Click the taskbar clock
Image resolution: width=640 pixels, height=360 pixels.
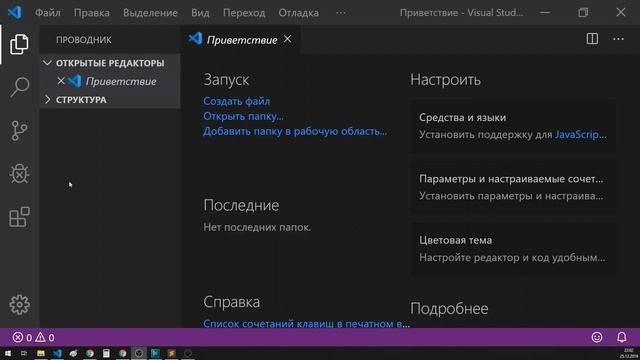[629, 353]
